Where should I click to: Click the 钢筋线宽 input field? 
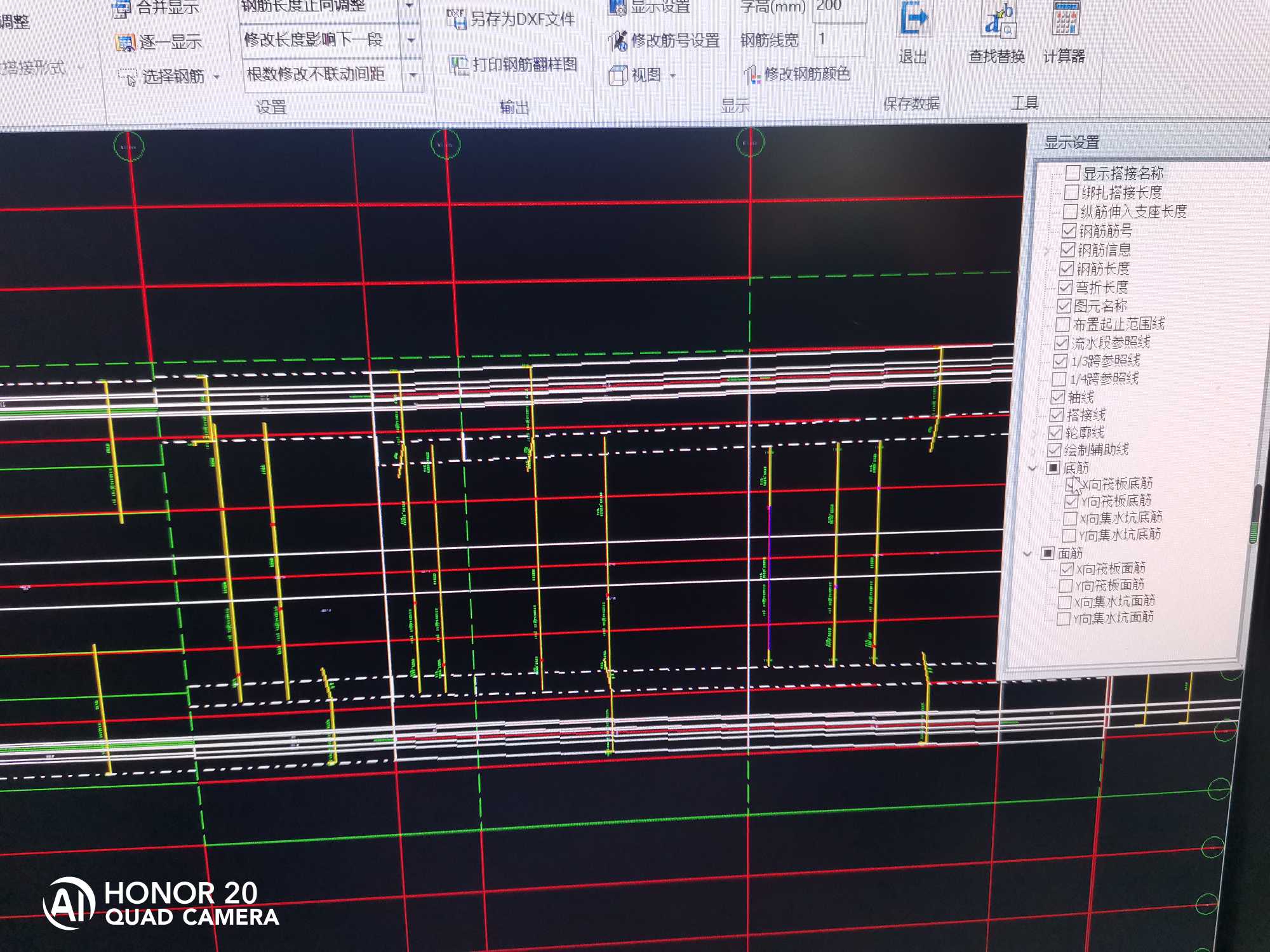[x=839, y=40]
